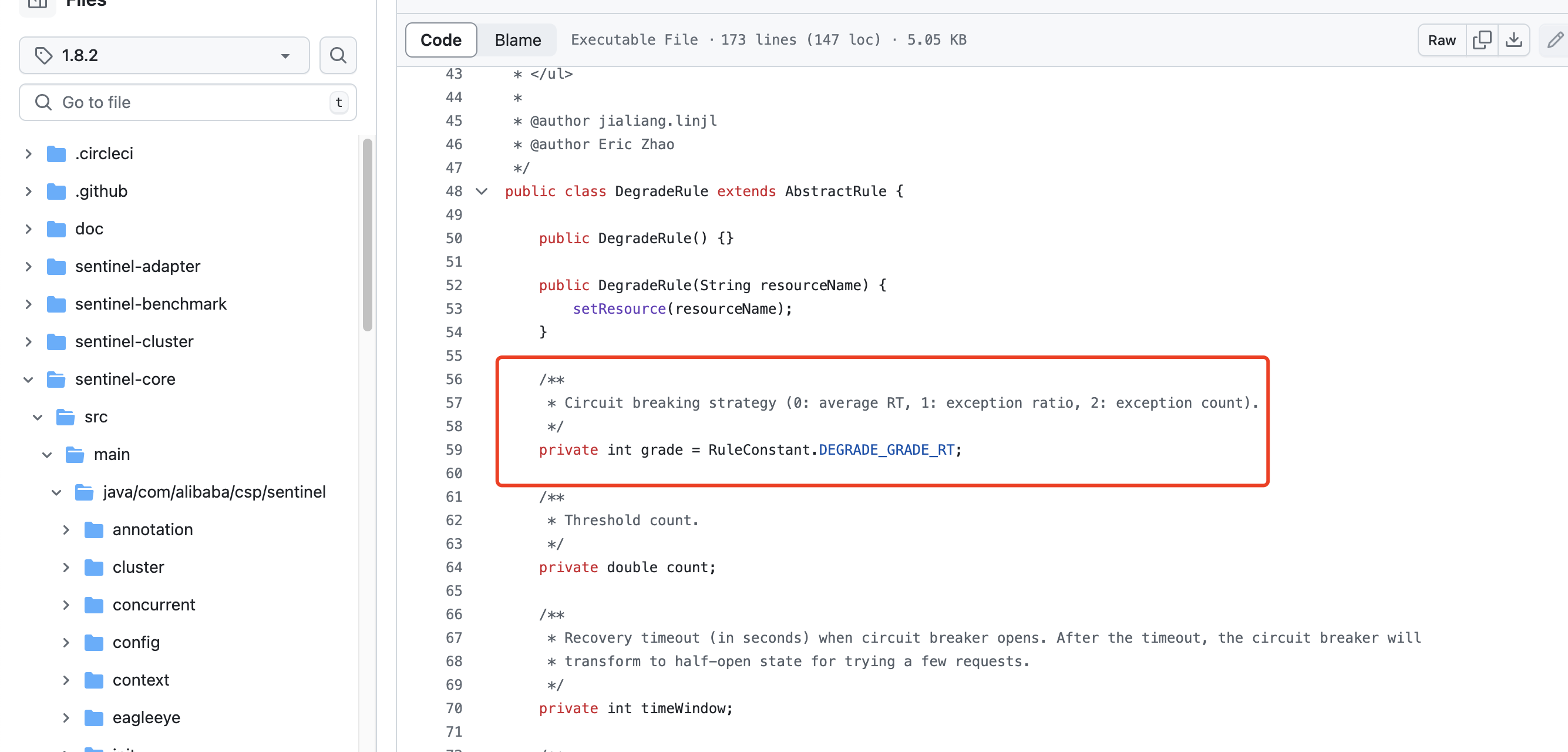Image resolution: width=1568 pixels, height=752 pixels.
Task: Expand the annotation folder chevron
Action: coord(66,530)
